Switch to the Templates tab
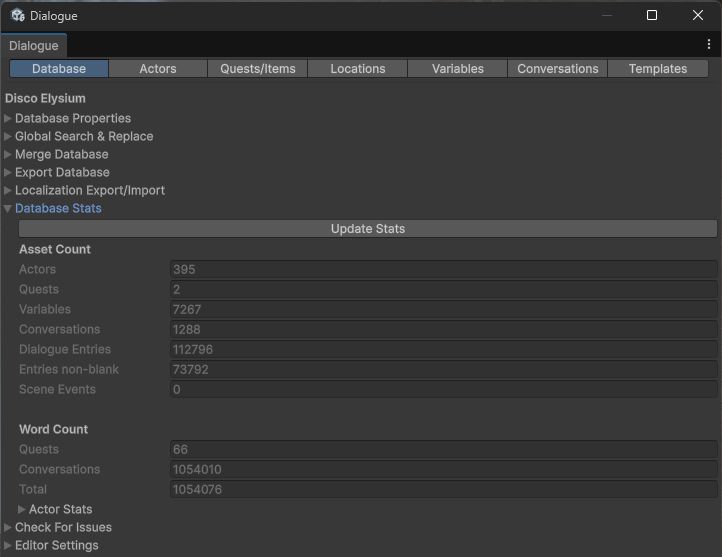 pyautogui.click(x=658, y=69)
